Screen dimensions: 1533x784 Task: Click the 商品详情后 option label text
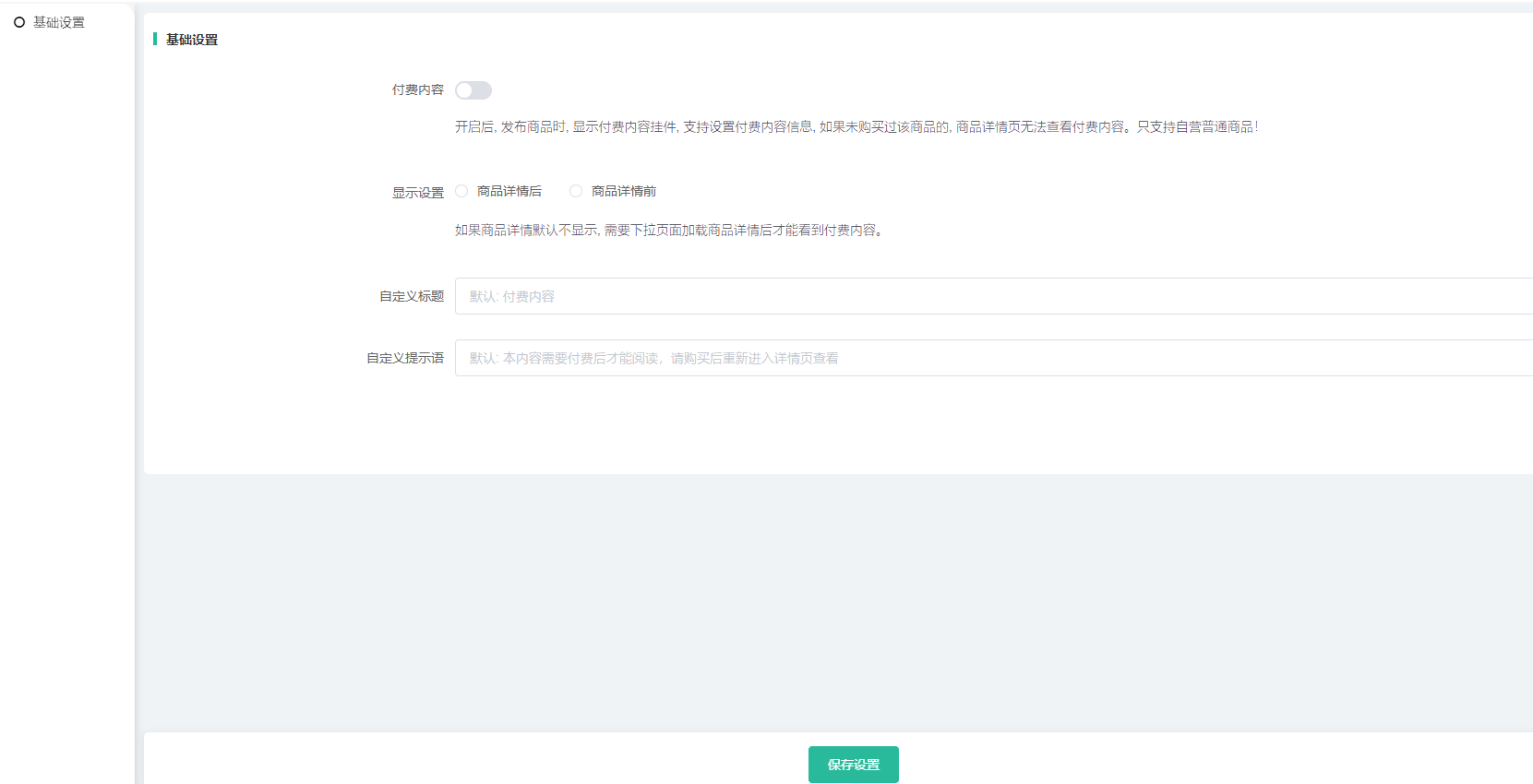click(x=509, y=191)
